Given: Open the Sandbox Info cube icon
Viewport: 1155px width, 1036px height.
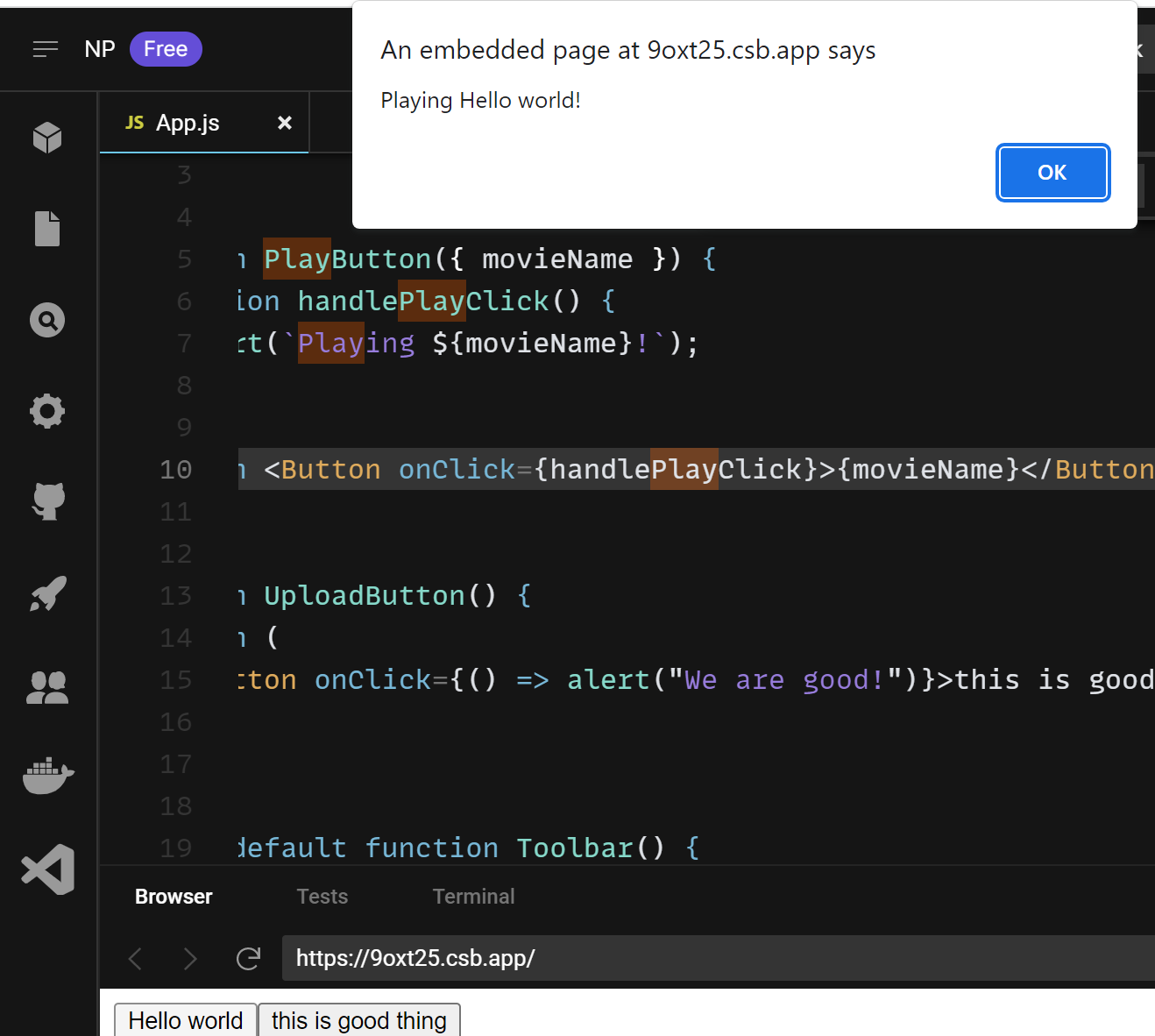Looking at the screenshot, I should point(47,138).
